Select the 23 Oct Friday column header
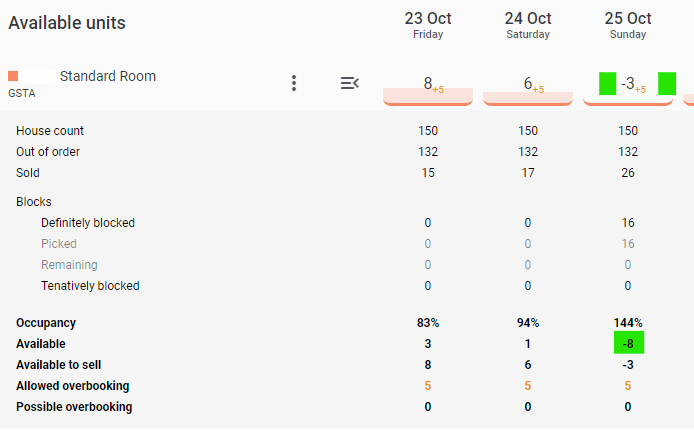 pyautogui.click(x=428, y=25)
